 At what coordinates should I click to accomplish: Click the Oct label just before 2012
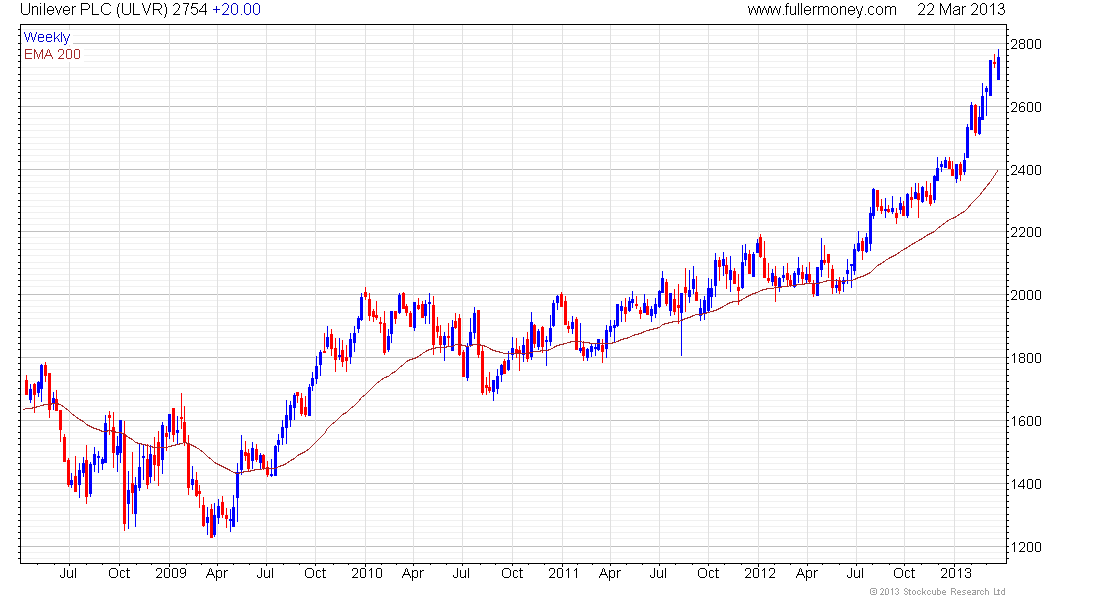click(x=708, y=573)
